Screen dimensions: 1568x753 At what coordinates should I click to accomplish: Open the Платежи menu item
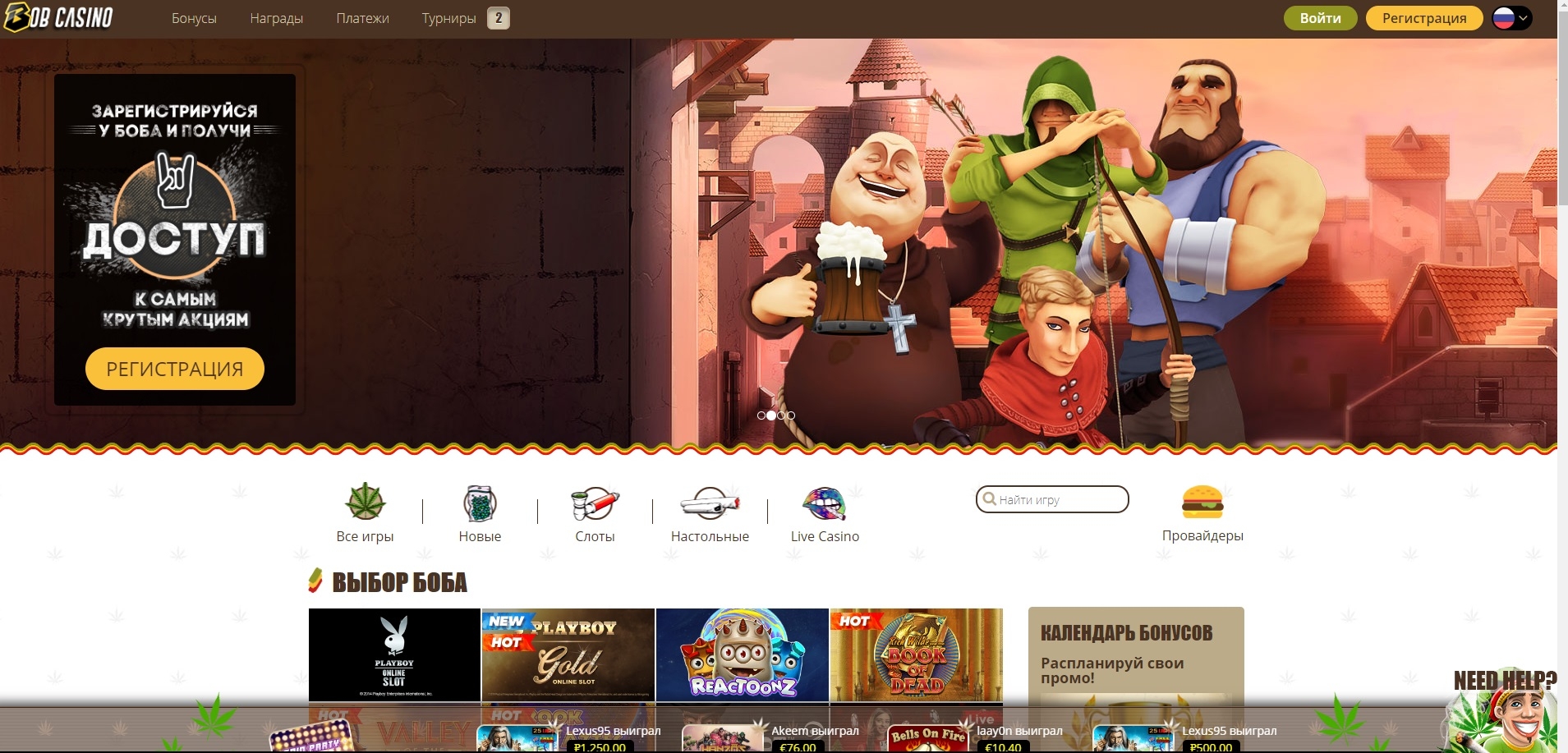coord(362,18)
